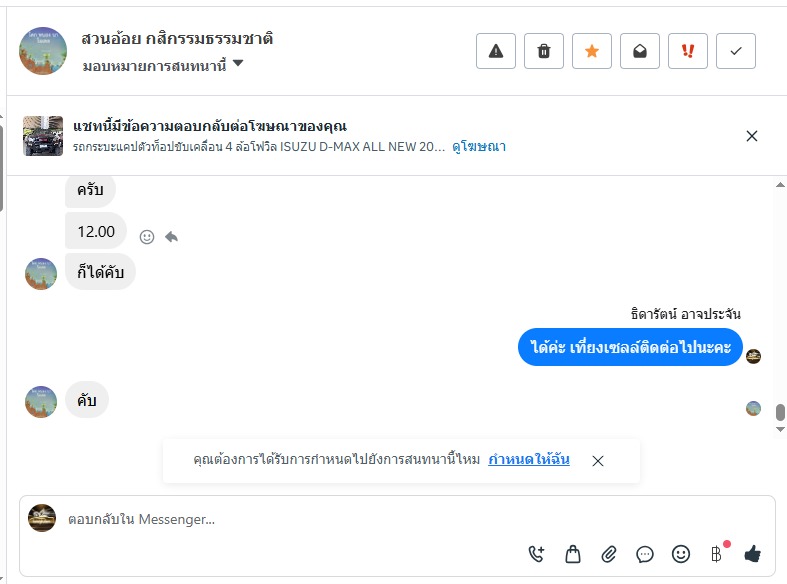Mark conversation as spam with warning icon
The height and width of the screenshot is (584, 787).
pos(496,51)
